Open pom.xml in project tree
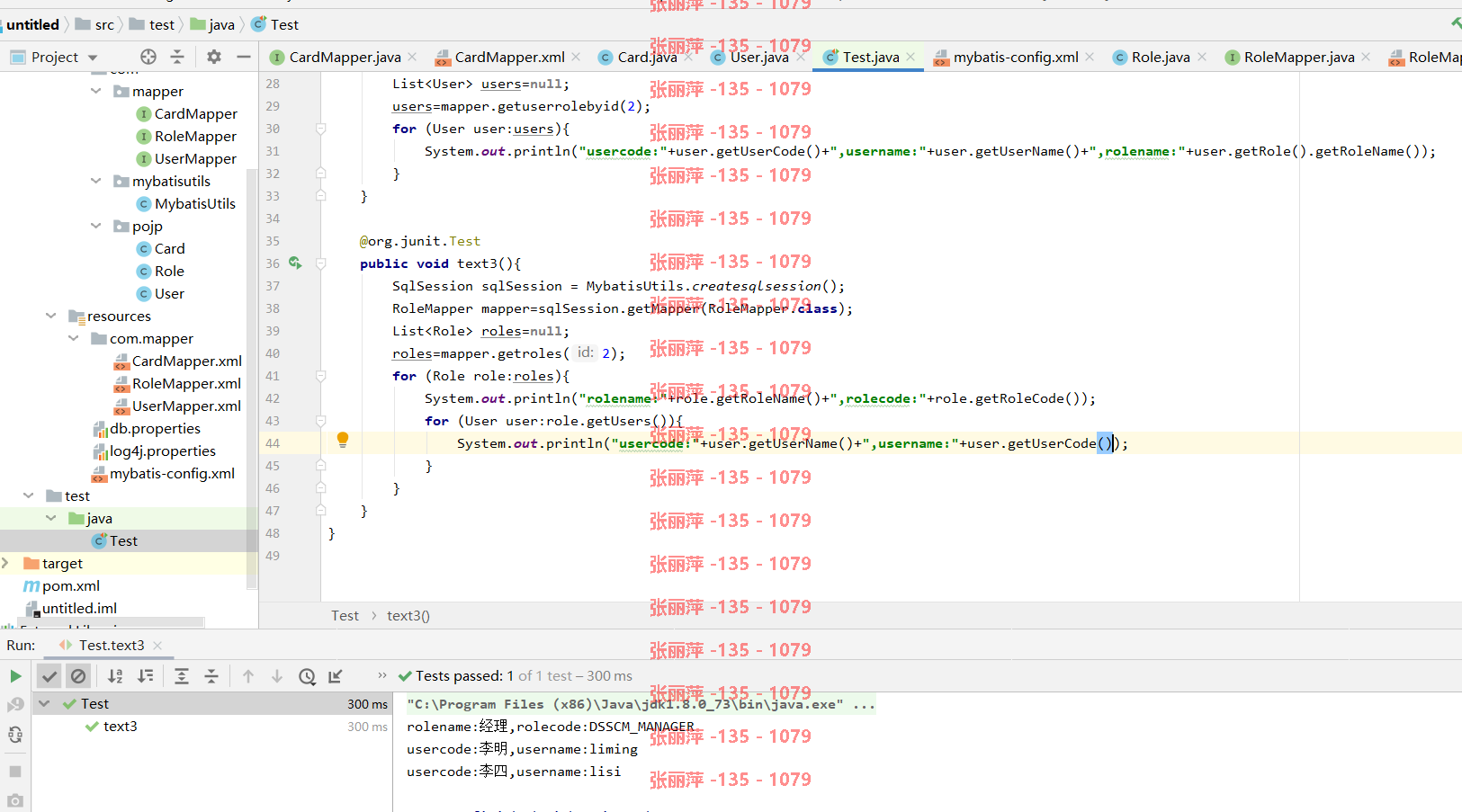This screenshot has height=812, width=1462. click(61, 585)
